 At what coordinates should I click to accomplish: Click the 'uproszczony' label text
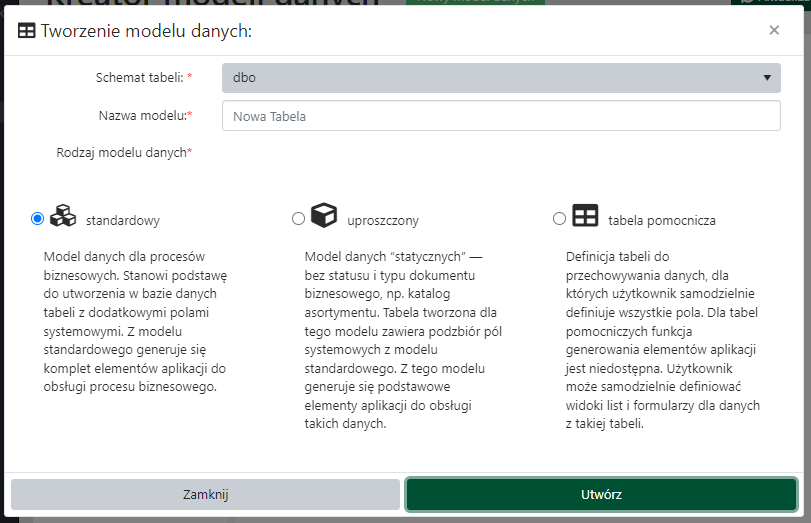click(383, 221)
